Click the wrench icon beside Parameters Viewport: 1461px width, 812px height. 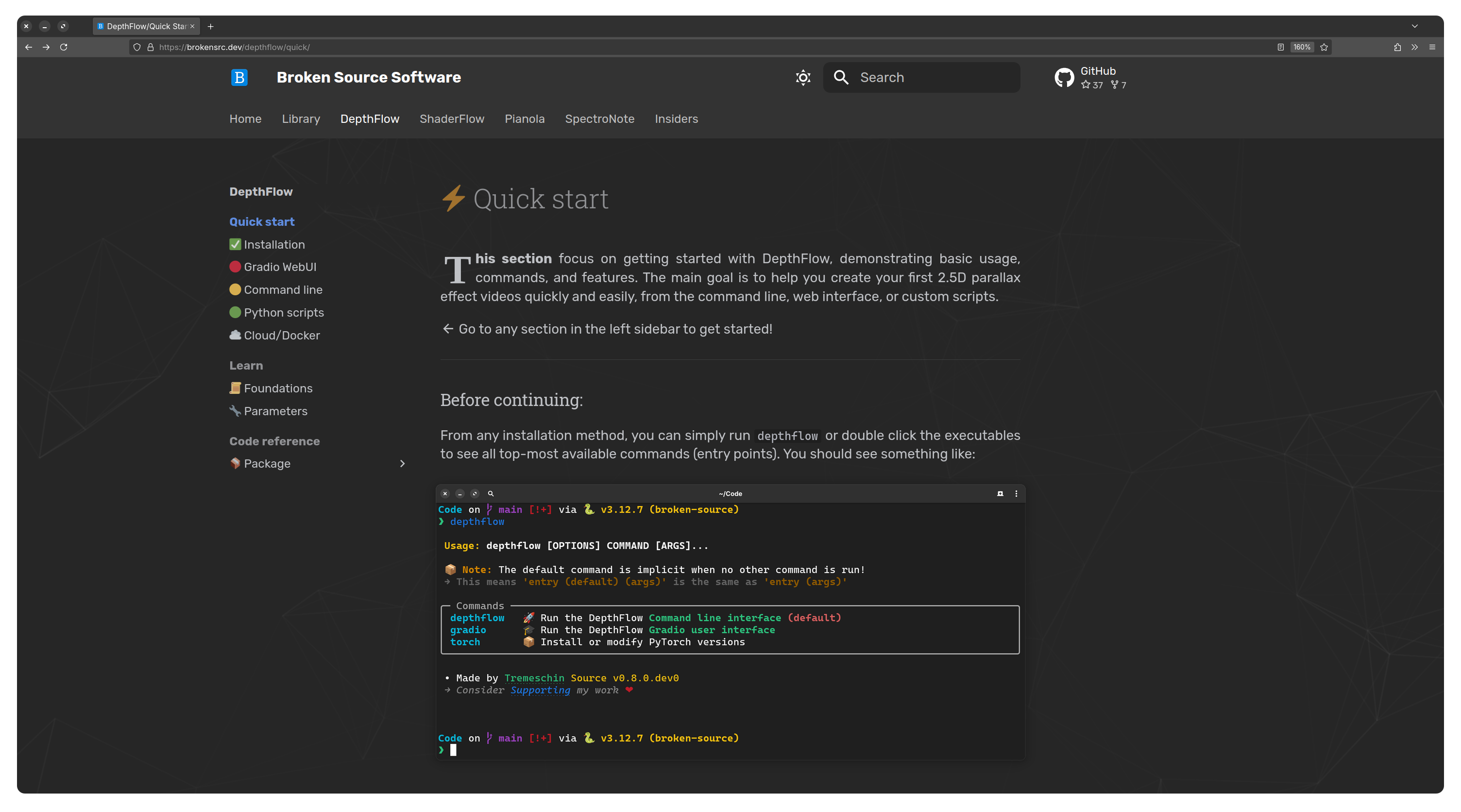coord(235,410)
